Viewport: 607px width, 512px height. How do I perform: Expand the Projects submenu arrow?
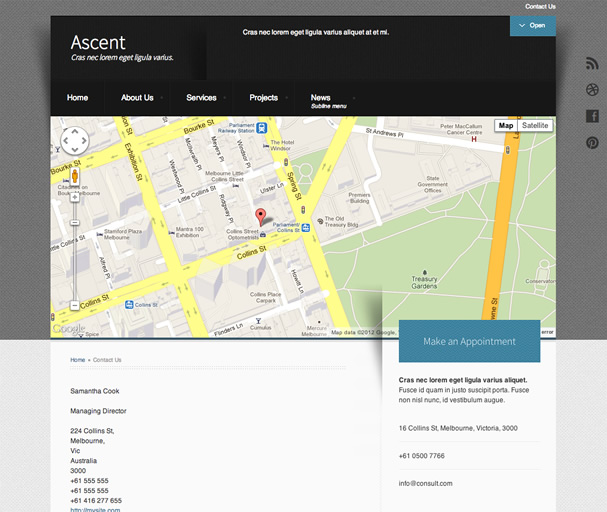[x=286, y=98]
